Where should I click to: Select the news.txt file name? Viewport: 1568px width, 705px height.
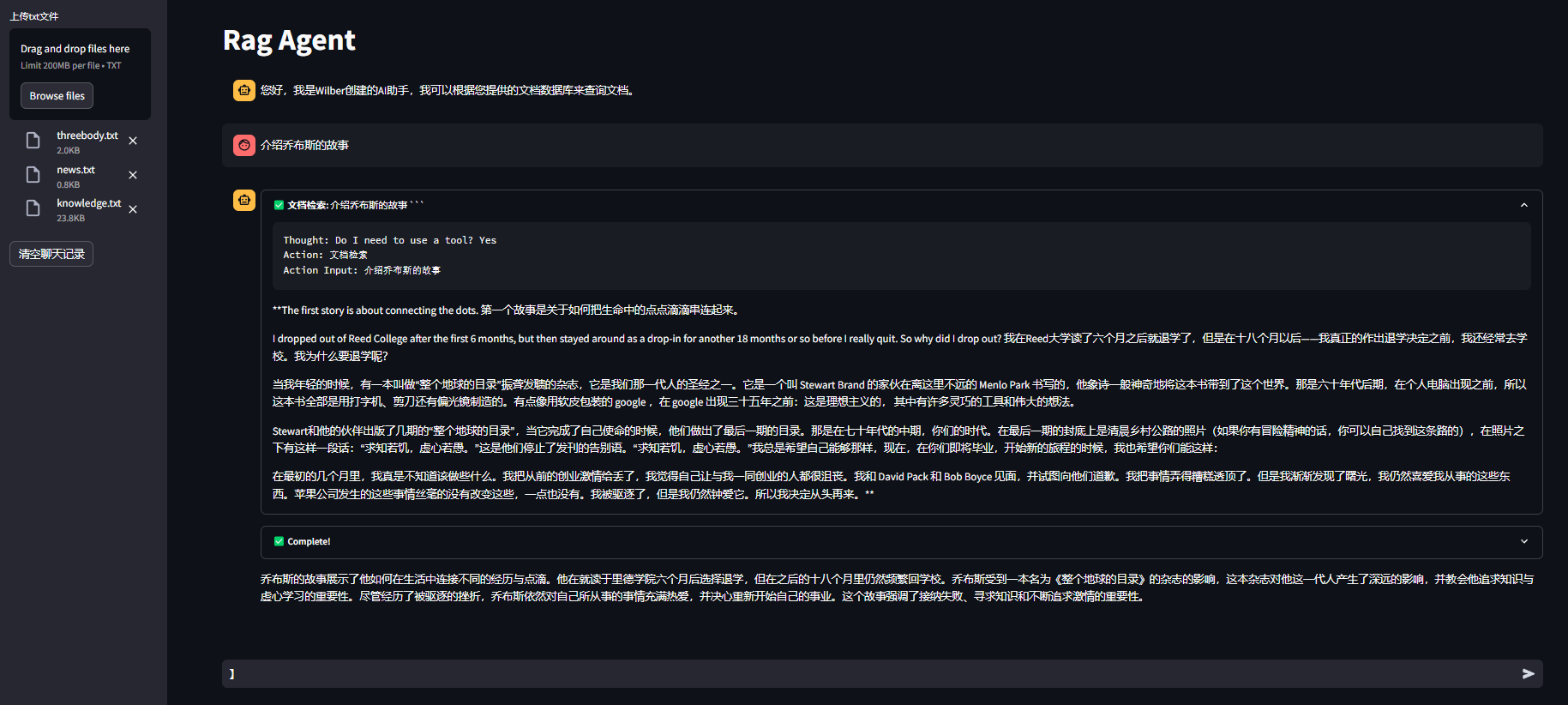(x=75, y=170)
